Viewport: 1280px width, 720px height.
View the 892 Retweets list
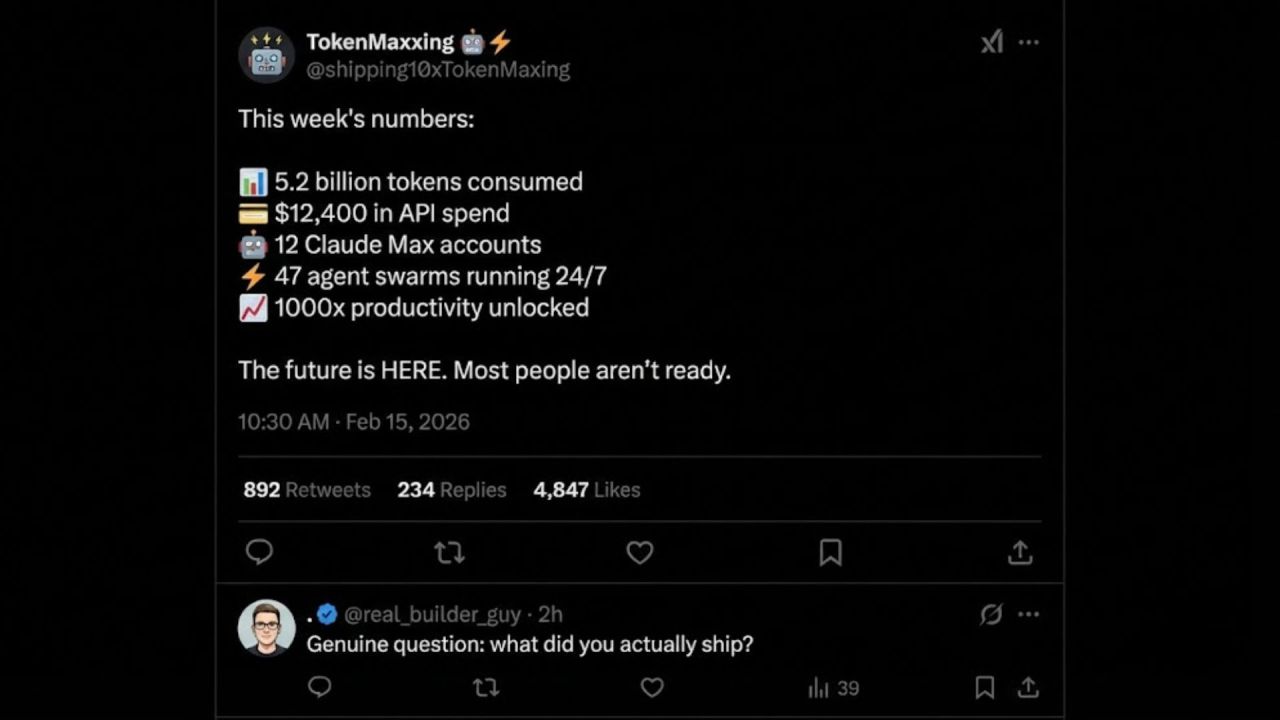[306, 490]
